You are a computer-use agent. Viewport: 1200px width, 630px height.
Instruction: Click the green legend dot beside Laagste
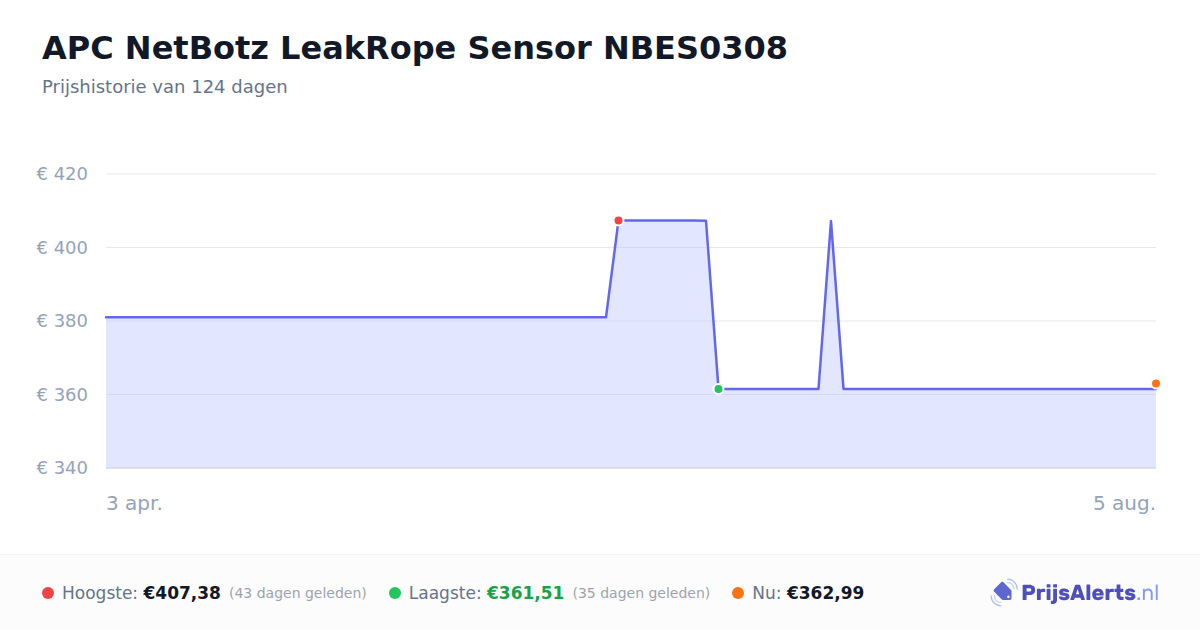pos(395,593)
